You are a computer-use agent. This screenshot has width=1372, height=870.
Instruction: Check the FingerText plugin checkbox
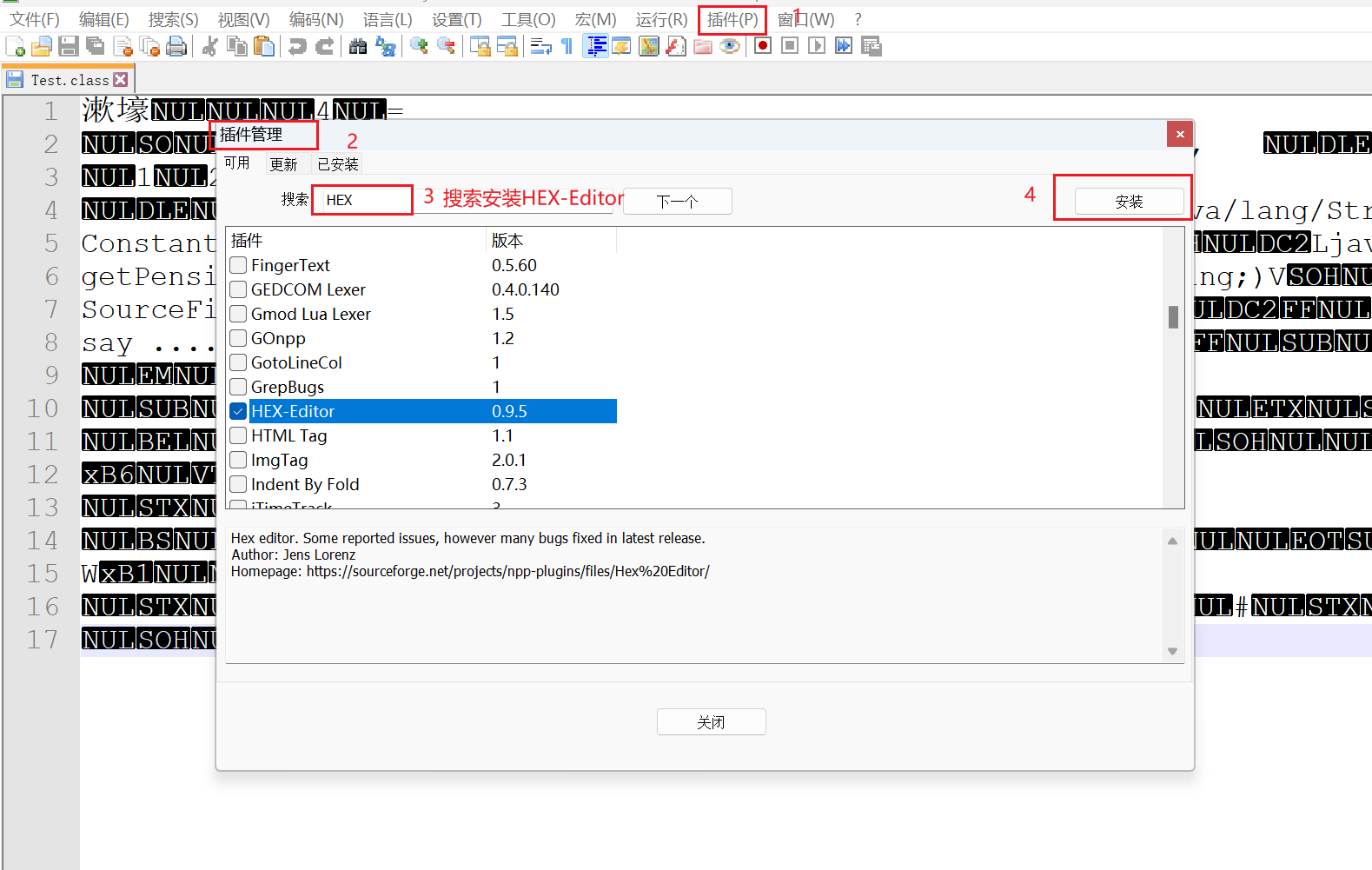[x=238, y=265]
